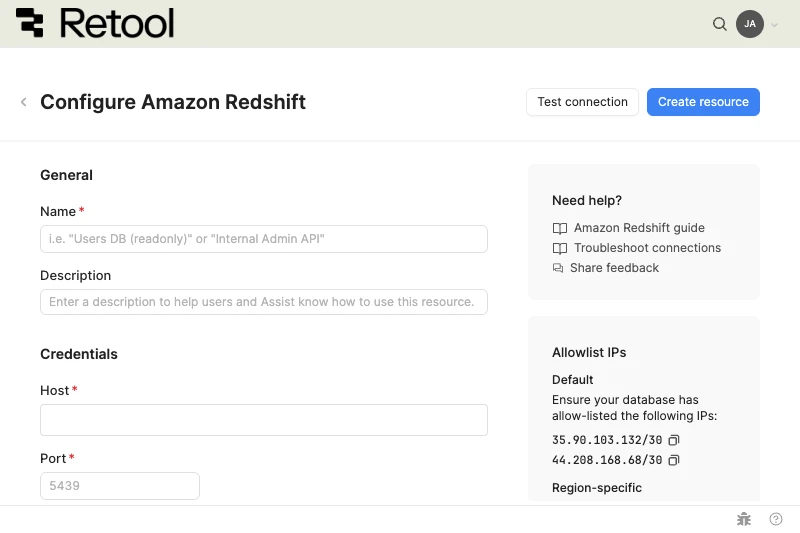Open search with the magnifier icon
800x533 pixels.
pyautogui.click(x=719, y=24)
